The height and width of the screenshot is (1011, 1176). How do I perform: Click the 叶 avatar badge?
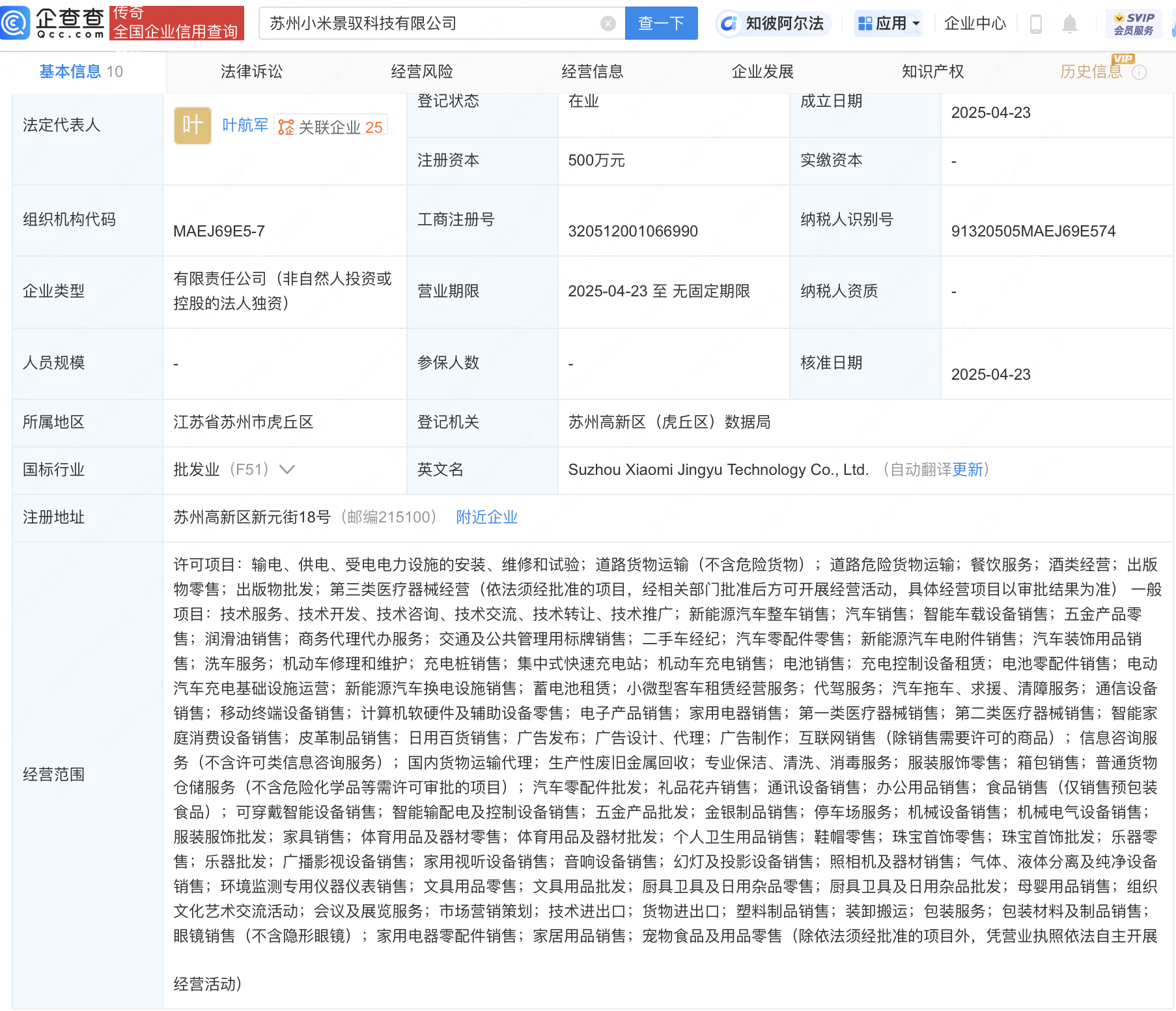coord(192,125)
